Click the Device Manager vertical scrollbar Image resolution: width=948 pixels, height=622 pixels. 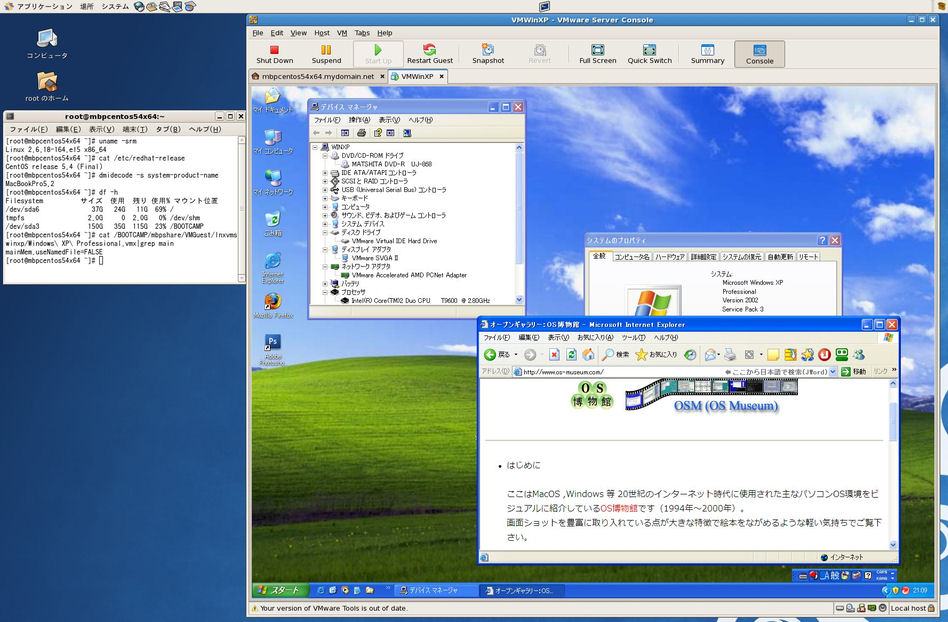tap(519, 223)
